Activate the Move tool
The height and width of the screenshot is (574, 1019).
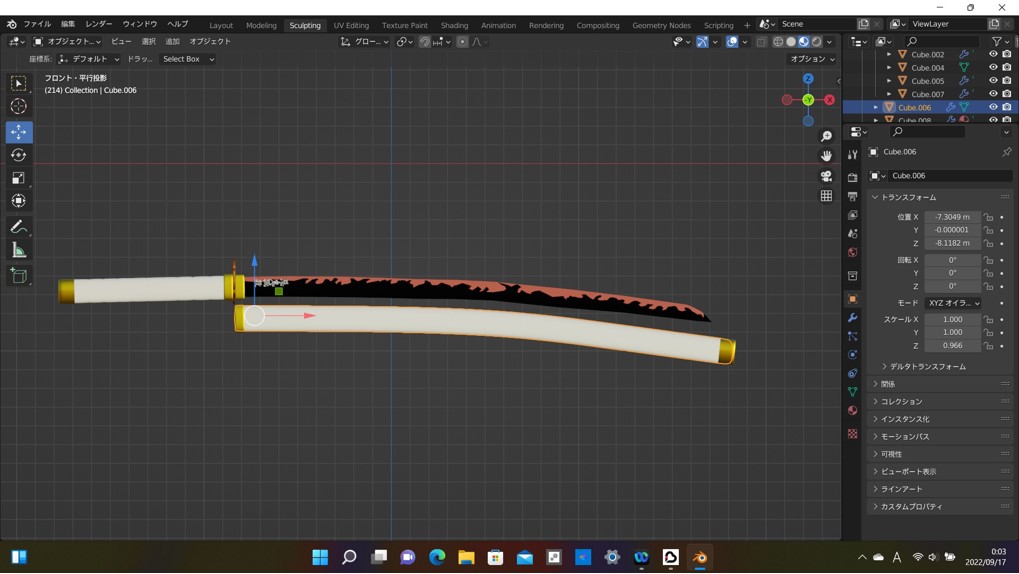(x=18, y=132)
